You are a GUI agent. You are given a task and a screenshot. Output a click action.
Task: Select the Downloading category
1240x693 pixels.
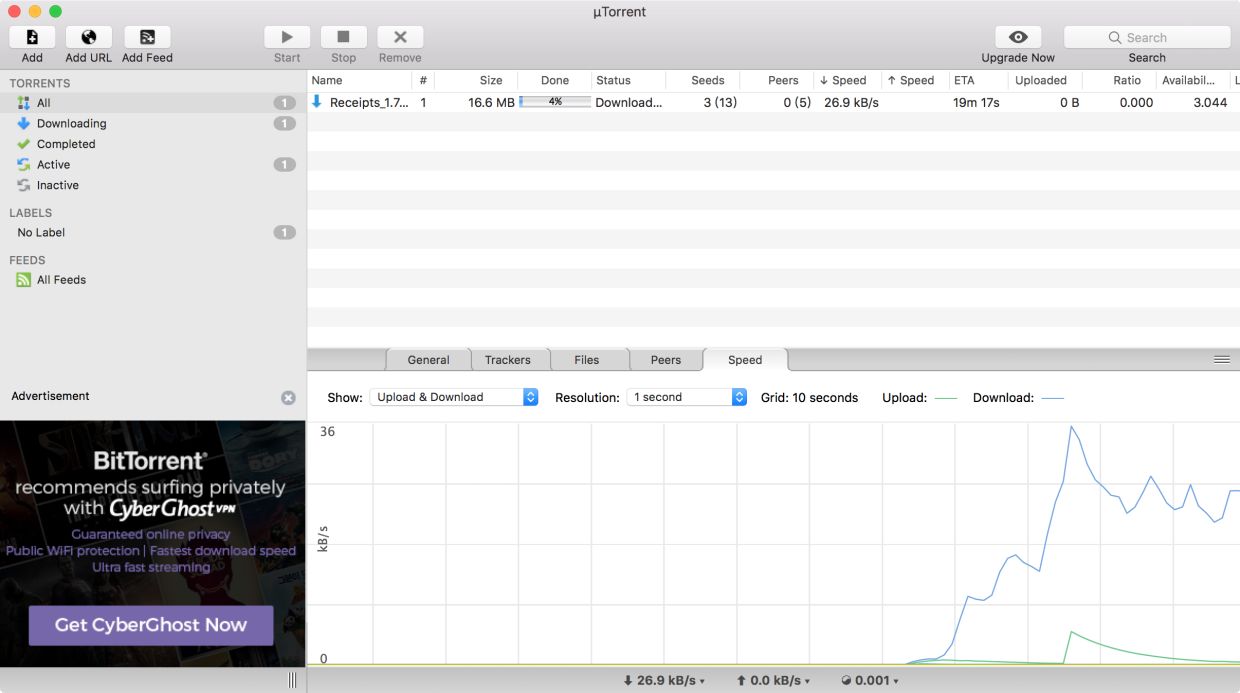(153, 123)
